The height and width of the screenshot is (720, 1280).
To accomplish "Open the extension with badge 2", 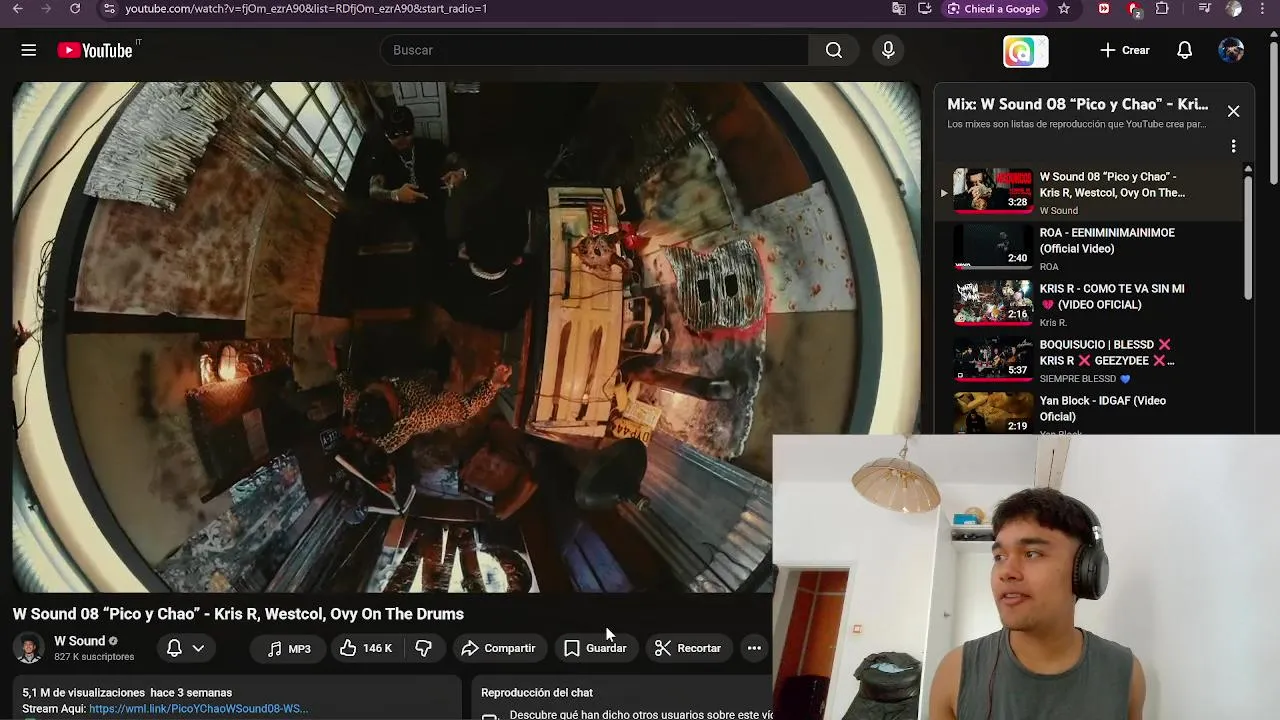I will click(1134, 9).
